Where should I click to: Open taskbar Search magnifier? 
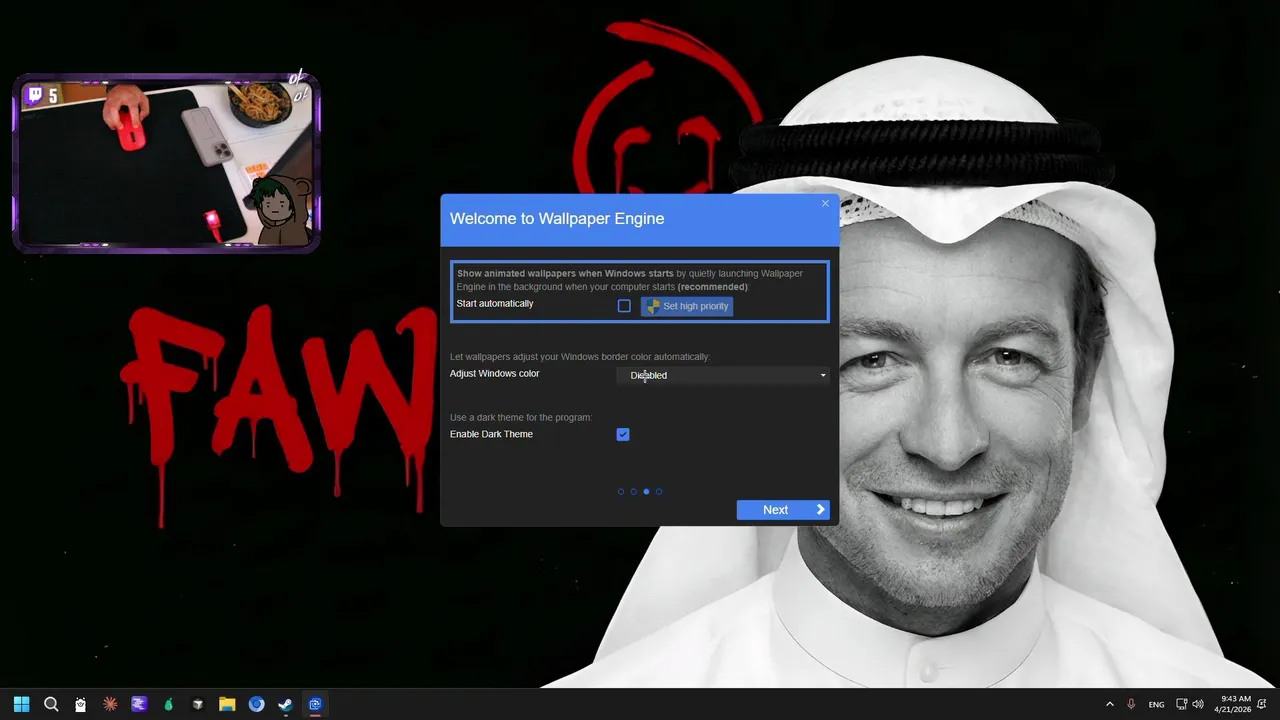pyautogui.click(x=51, y=704)
